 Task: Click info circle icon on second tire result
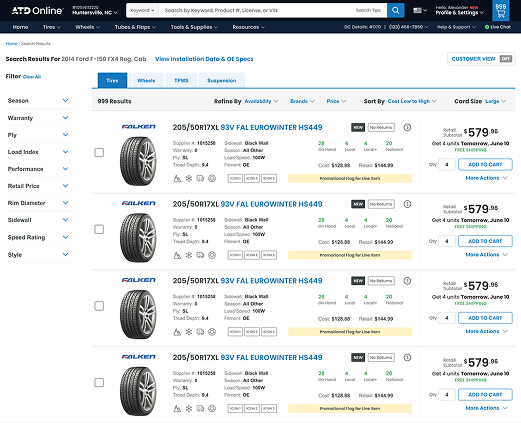tap(407, 204)
